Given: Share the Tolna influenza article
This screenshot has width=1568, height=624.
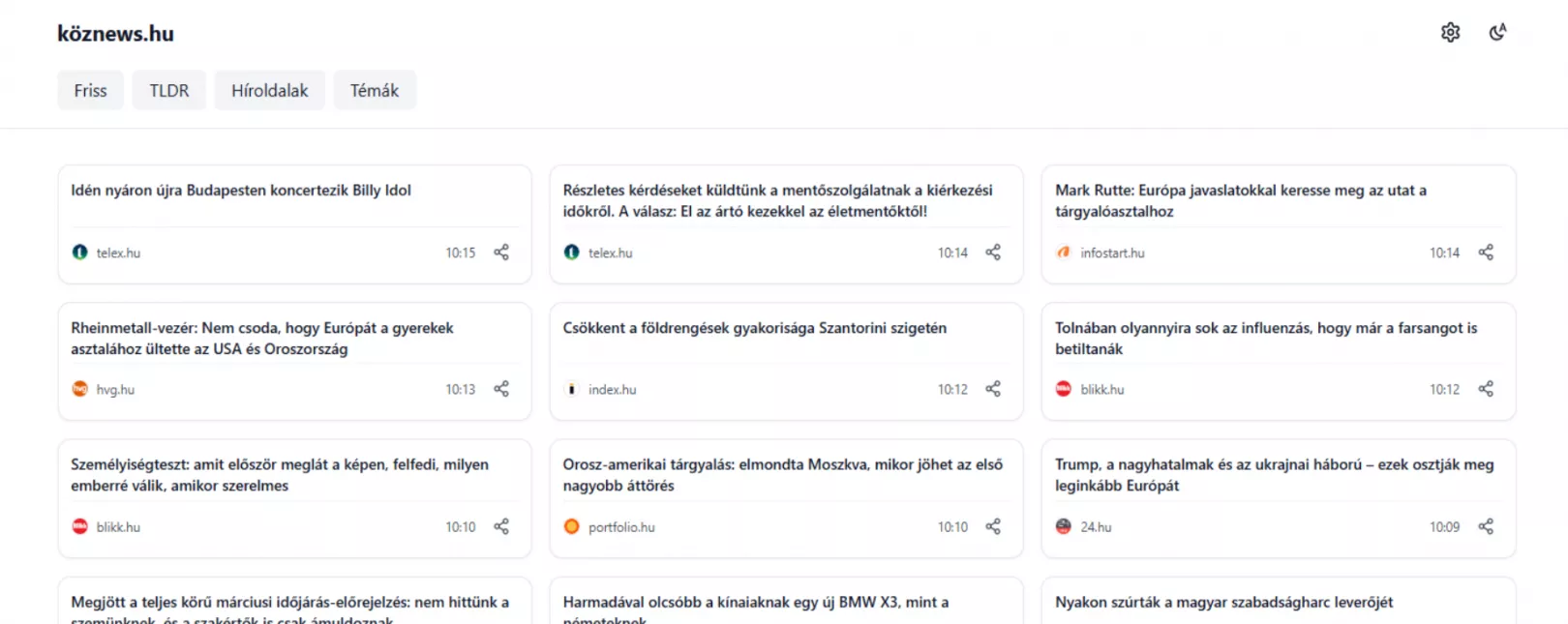Looking at the screenshot, I should tap(1486, 389).
